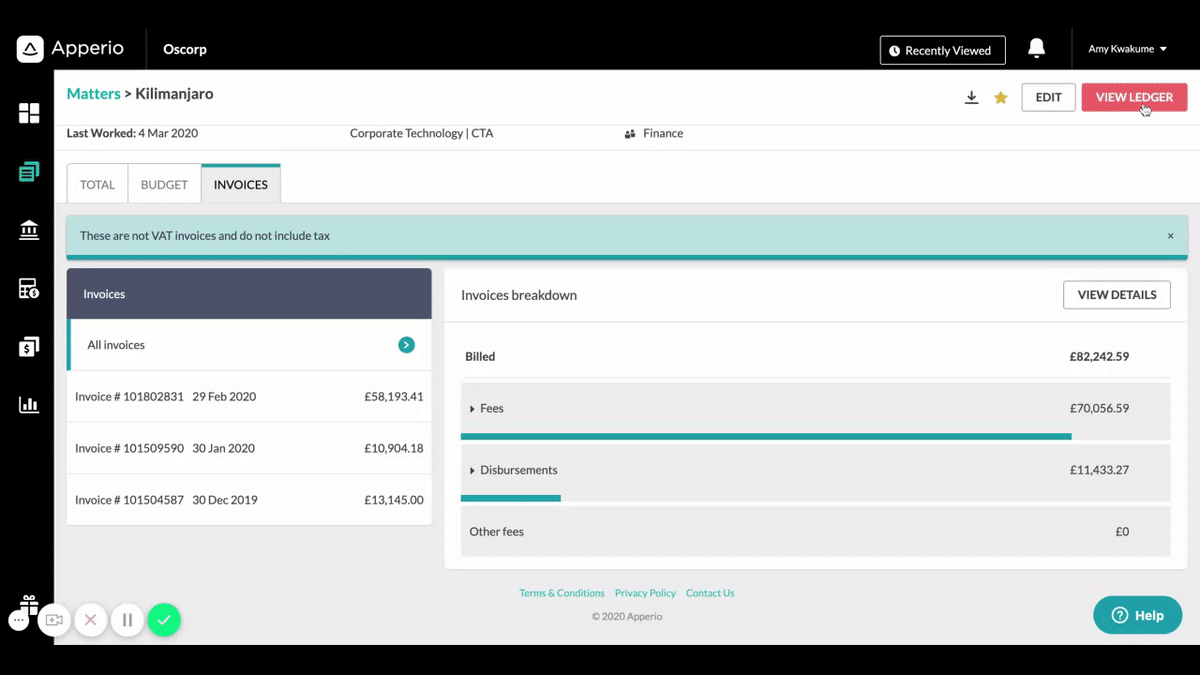
Task: Switch to the BUDGET tab
Action: (x=164, y=184)
